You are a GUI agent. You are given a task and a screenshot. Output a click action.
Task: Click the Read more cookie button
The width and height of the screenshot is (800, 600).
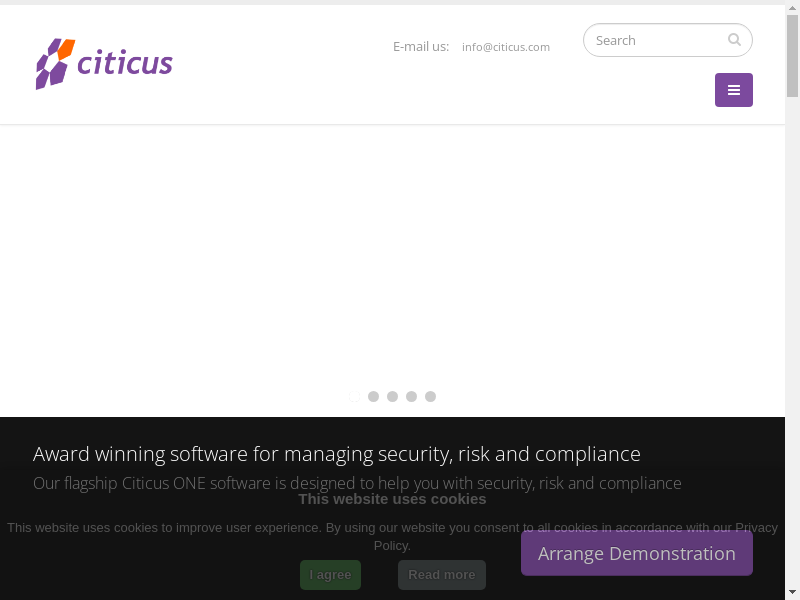[x=442, y=575]
